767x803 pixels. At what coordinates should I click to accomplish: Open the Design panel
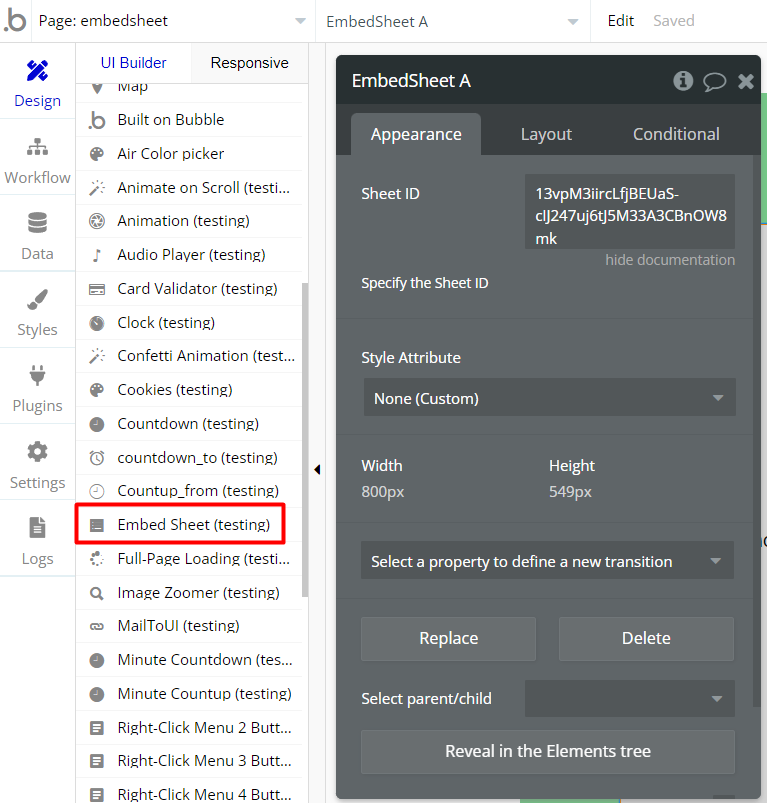coord(37,85)
